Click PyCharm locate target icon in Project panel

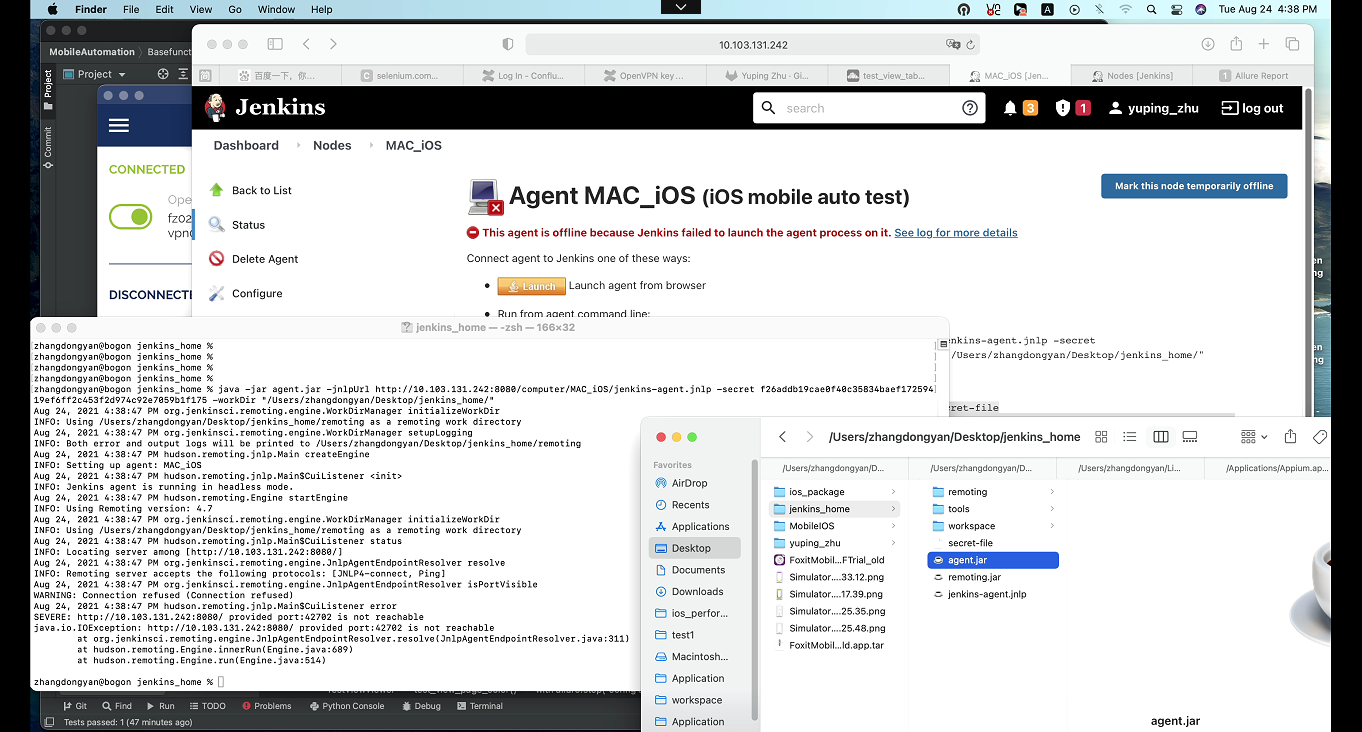click(162, 74)
